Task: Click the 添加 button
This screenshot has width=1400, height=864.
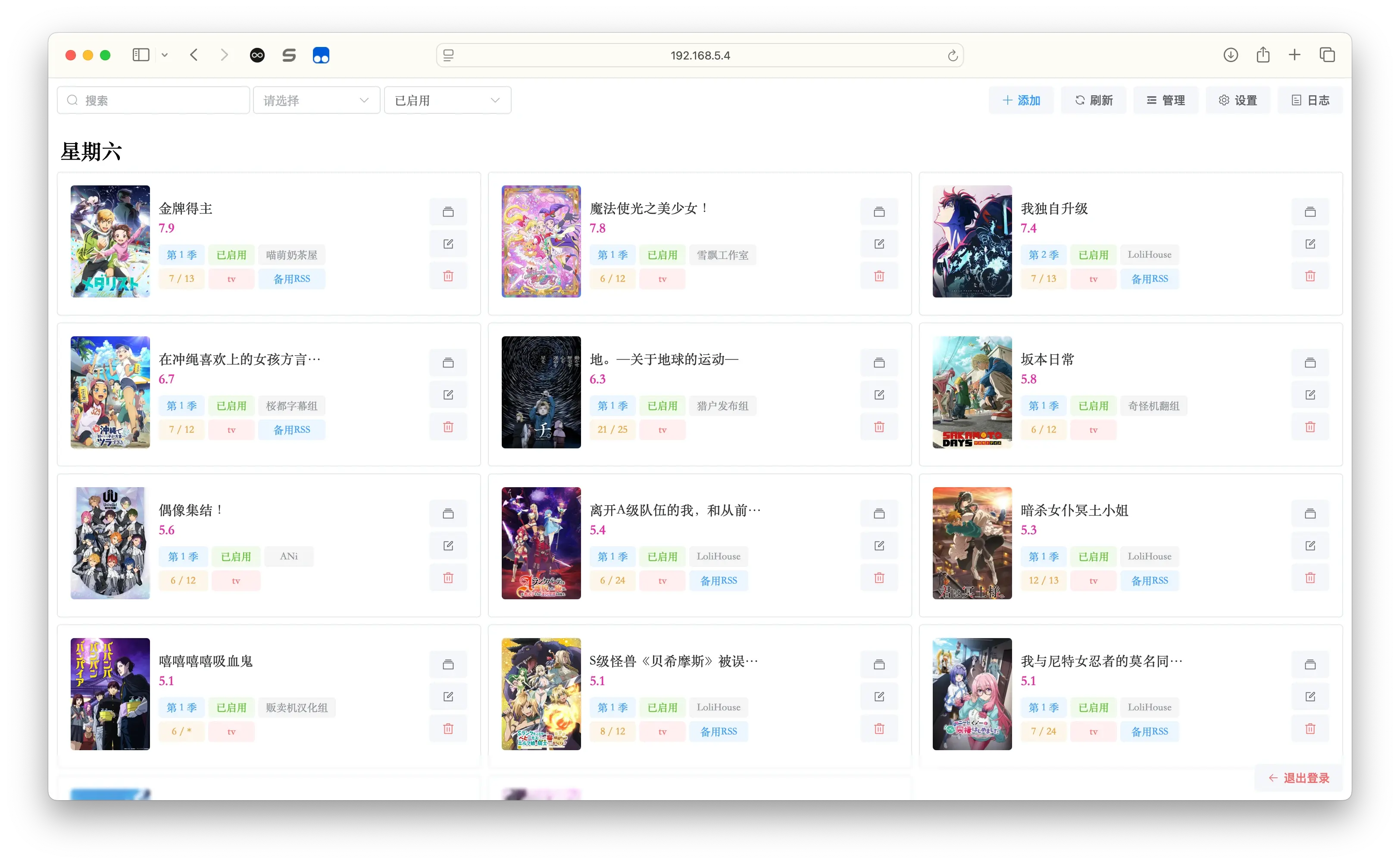Action: (x=1021, y=100)
